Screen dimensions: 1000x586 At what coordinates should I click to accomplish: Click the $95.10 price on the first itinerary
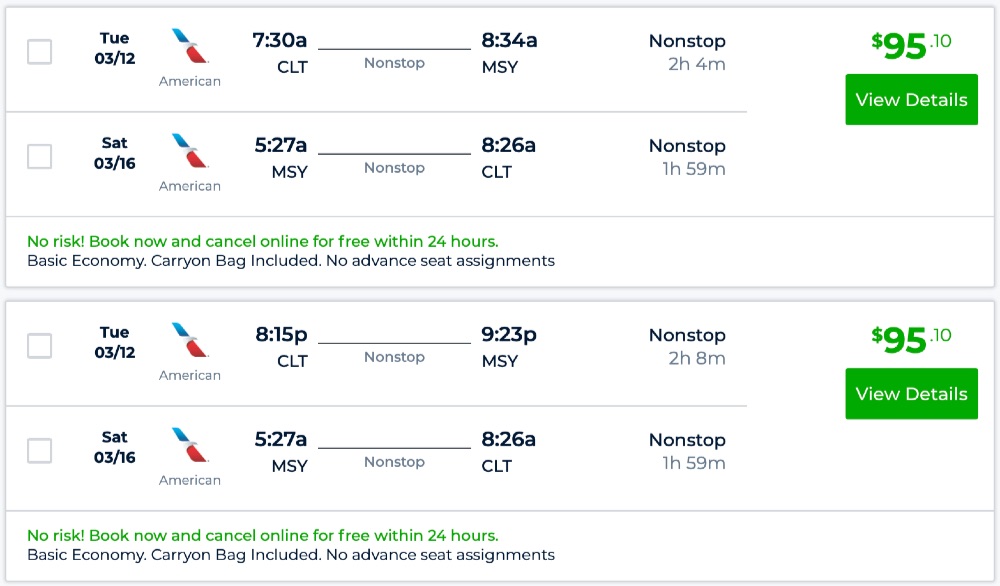(x=911, y=45)
